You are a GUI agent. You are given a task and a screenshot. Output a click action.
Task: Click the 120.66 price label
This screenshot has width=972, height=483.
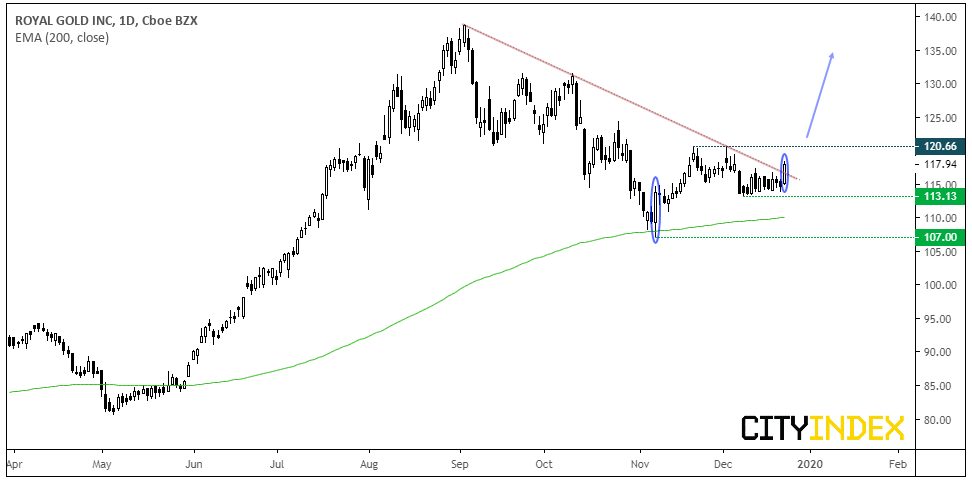939,146
